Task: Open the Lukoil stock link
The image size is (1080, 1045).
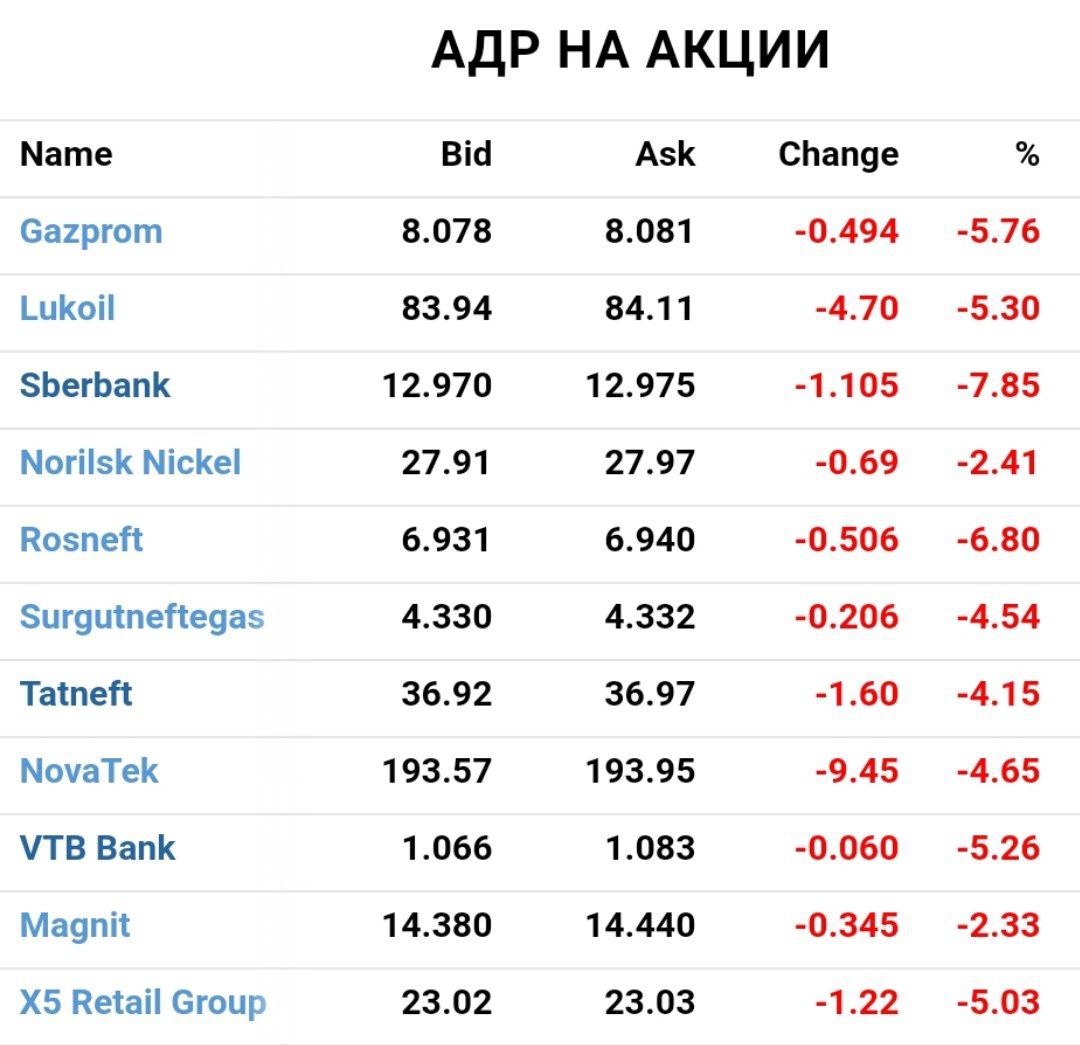Action: pyautogui.click(x=67, y=308)
